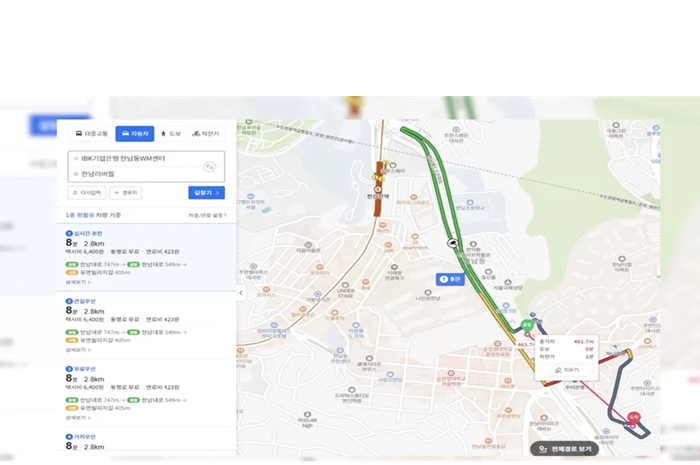Viewport: 700px width, 465px height.
Task: Click the 연료비 423원 text in route 1
Action: pos(162,252)
